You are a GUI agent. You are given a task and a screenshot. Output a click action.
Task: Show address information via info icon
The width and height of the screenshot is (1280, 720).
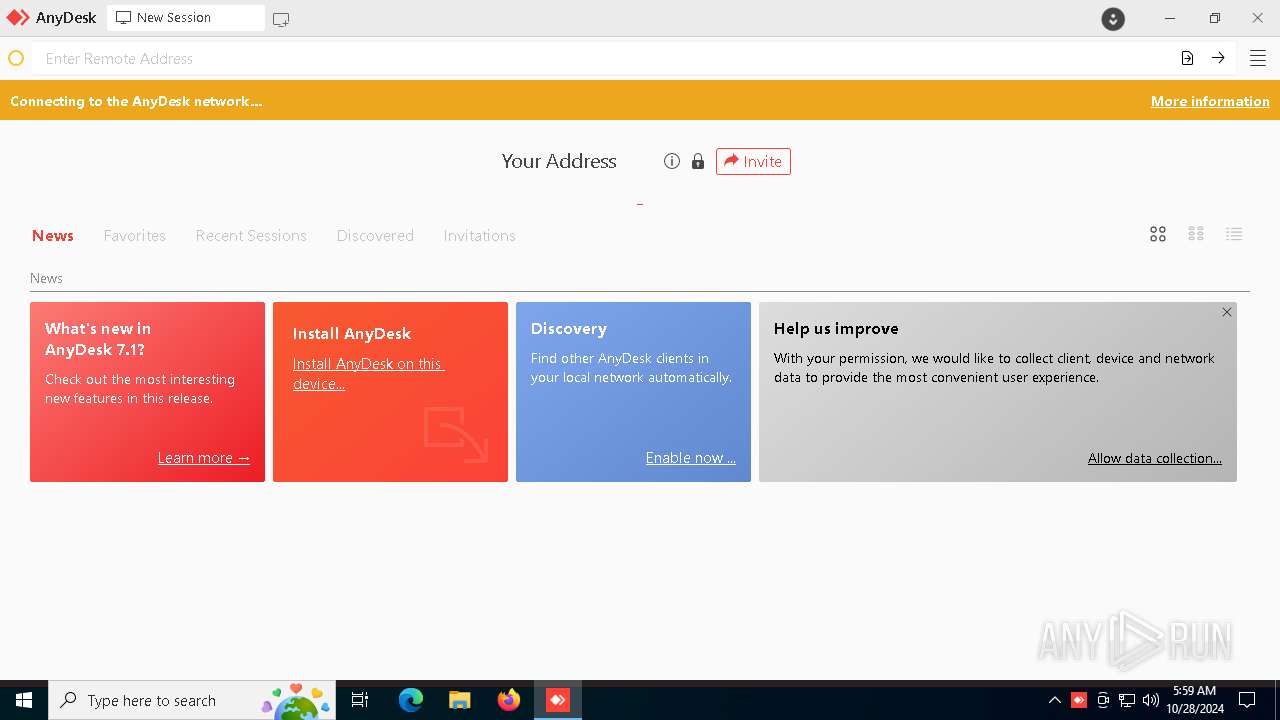coord(672,161)
